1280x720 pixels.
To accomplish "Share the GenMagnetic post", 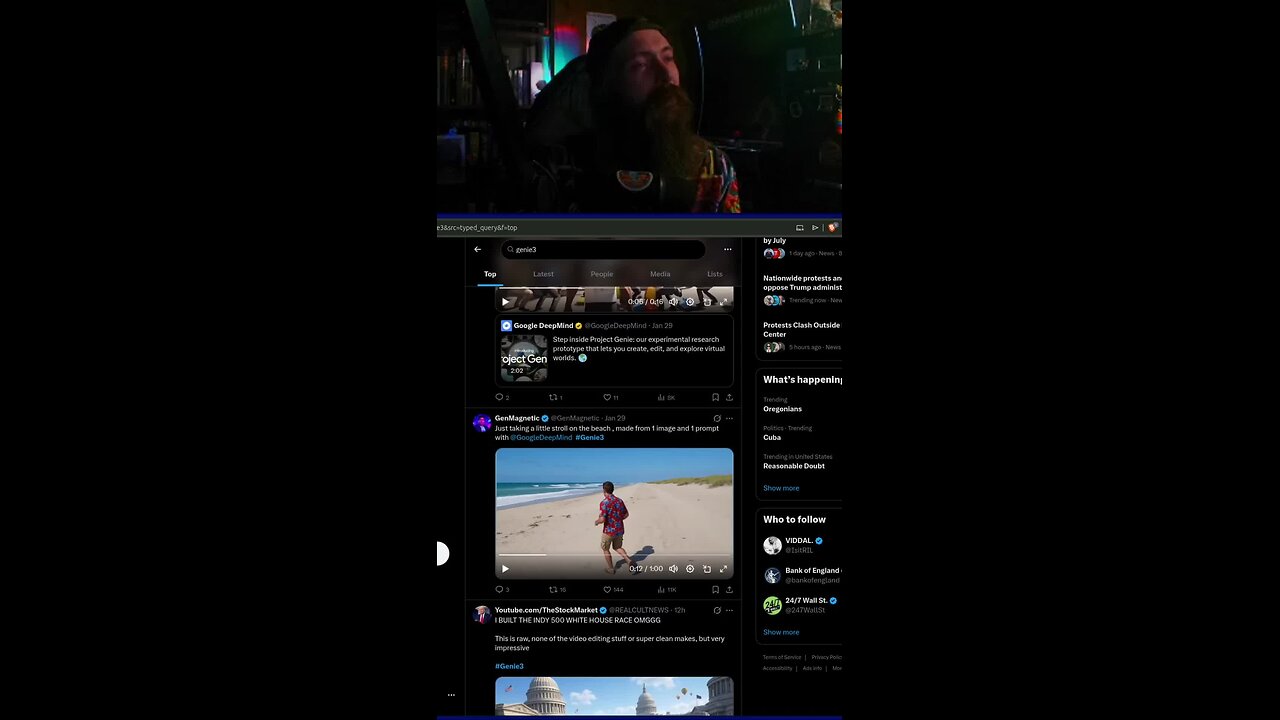I will [729, 590].
